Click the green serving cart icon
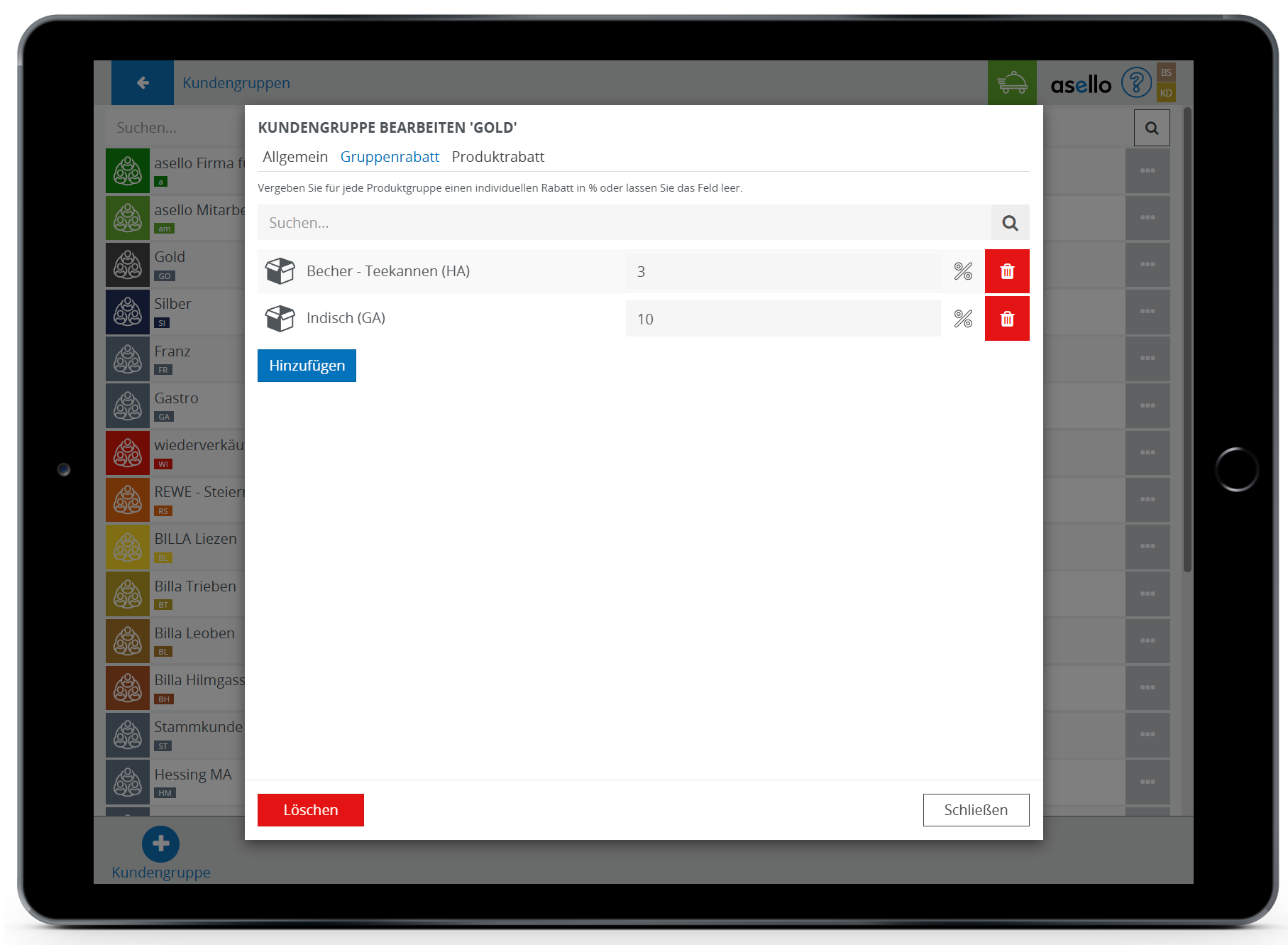Viewport: 1288px width, 945px height. click(1011, 83)
